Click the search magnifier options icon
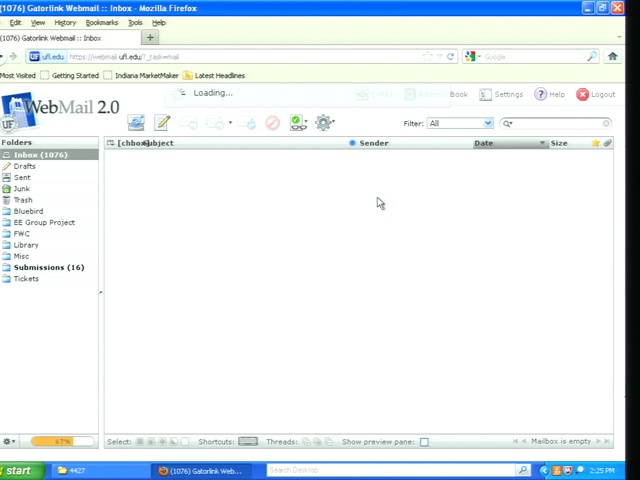The height and width of the screenshot is (480, 640). point(507,123)
